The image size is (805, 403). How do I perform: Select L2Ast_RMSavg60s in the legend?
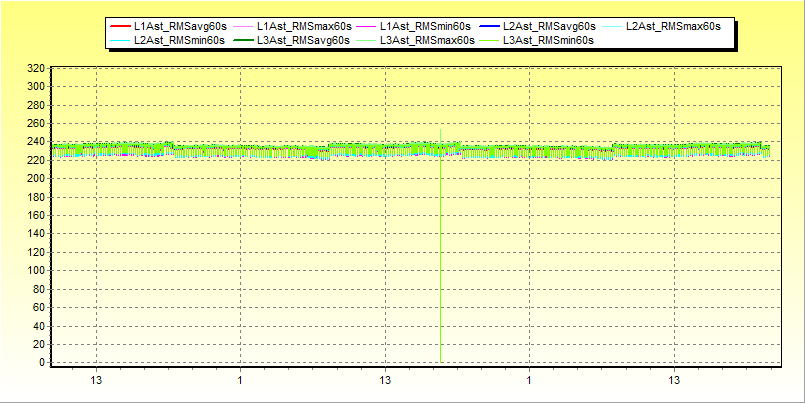coord(549,25)
